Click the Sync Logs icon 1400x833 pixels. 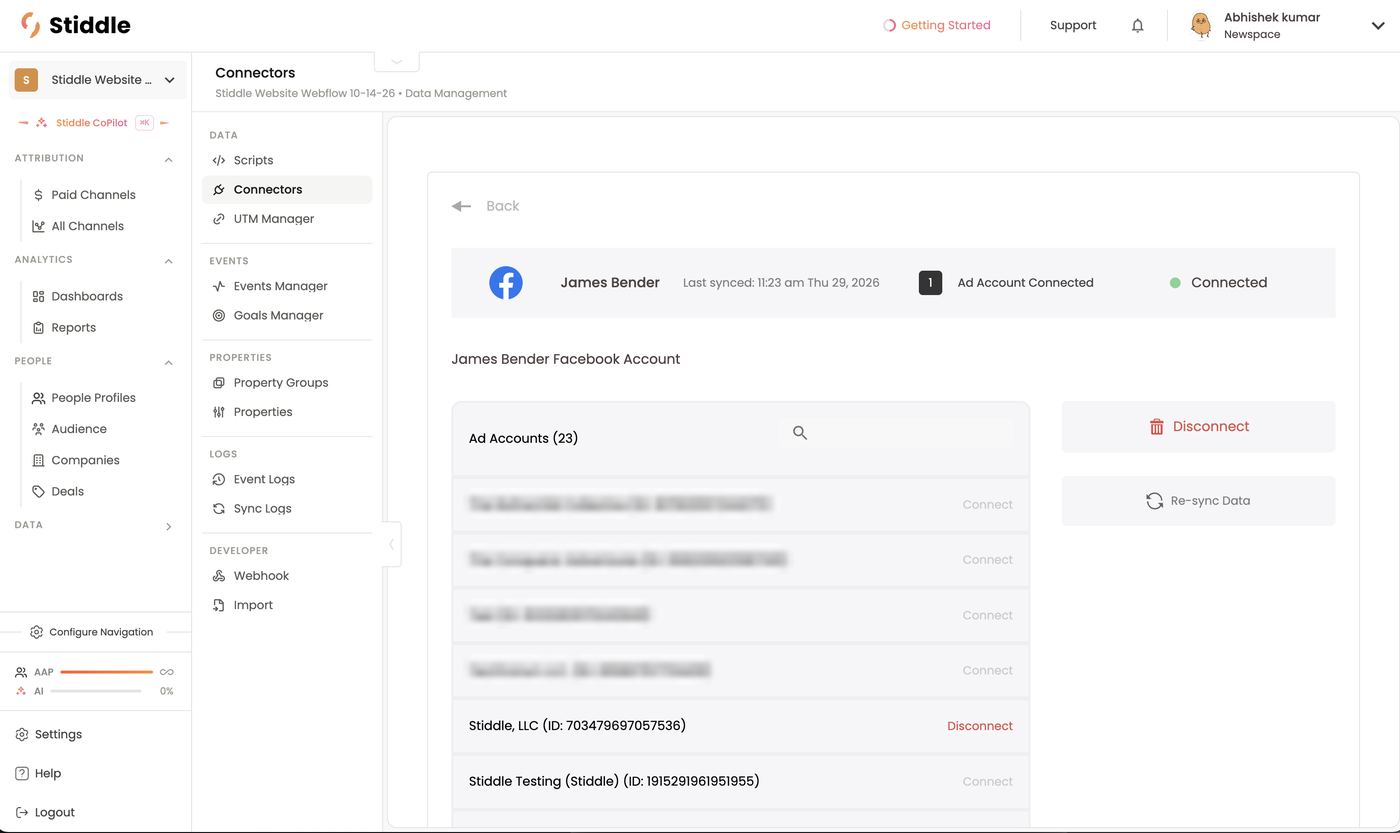219,509
